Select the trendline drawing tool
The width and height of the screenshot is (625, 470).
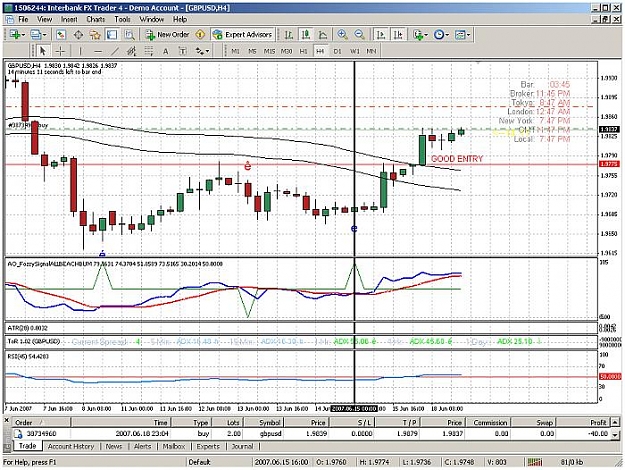[115, 51]
